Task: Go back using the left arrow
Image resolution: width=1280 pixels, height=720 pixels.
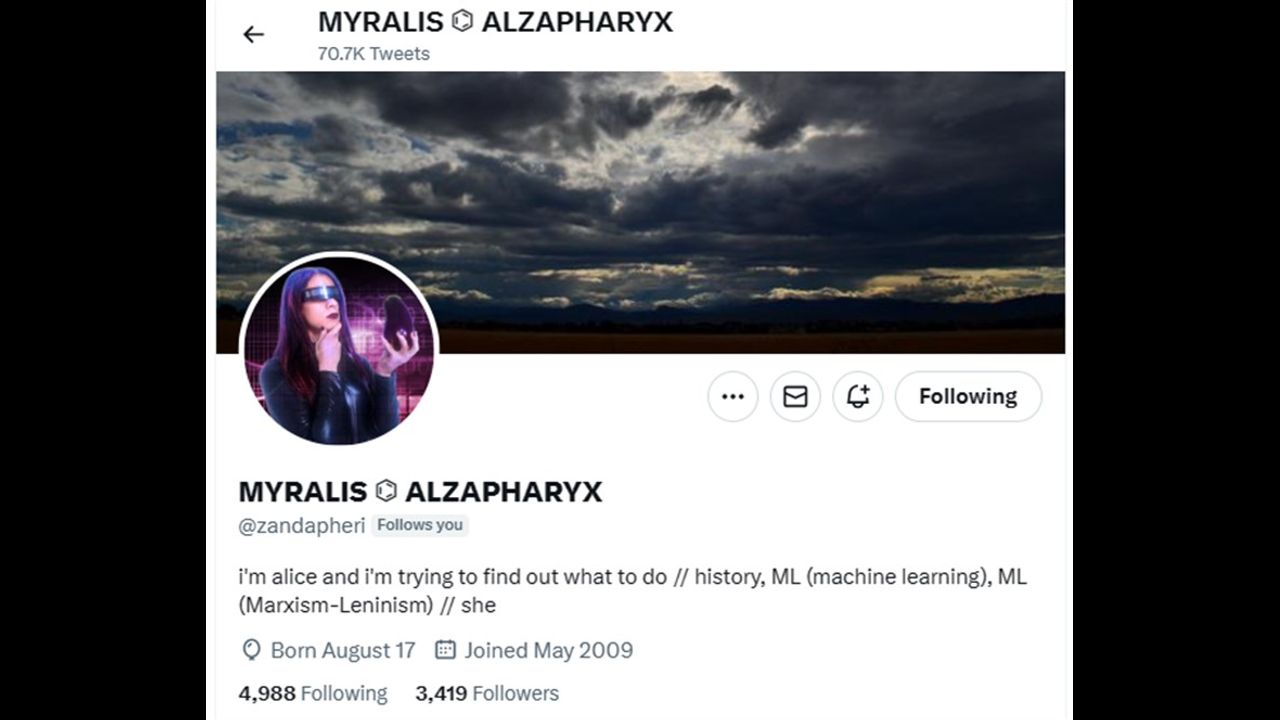Action: [x=253, y=35]
